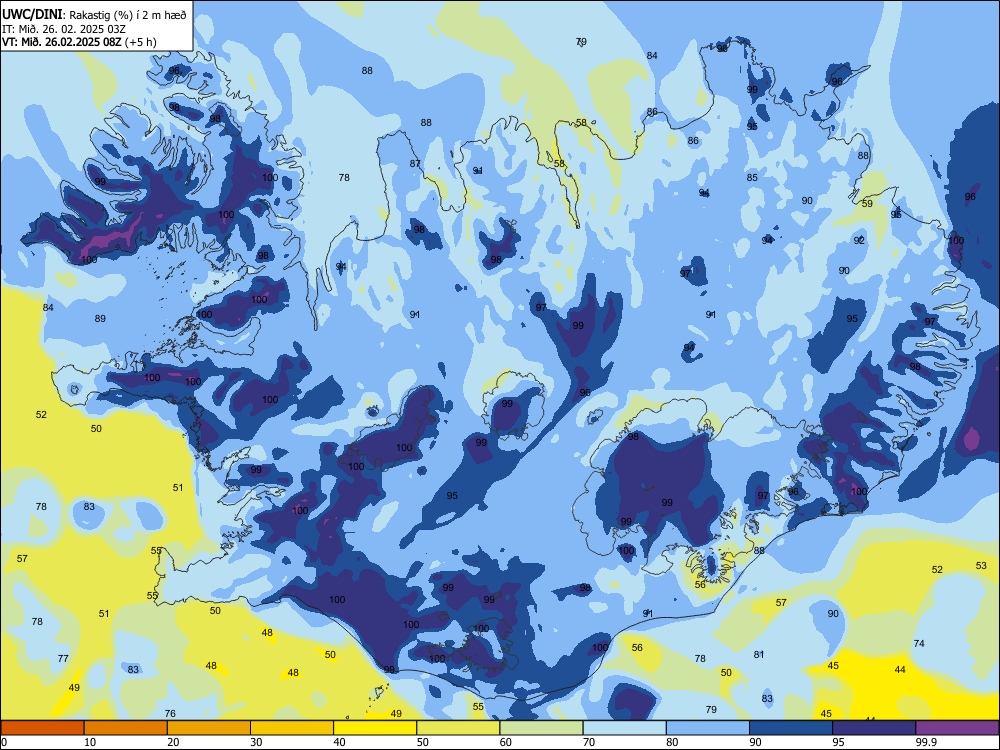Click the legend tick label '20'
Image resolution: width=1000 pixels, height=750 pixels.
173,742
